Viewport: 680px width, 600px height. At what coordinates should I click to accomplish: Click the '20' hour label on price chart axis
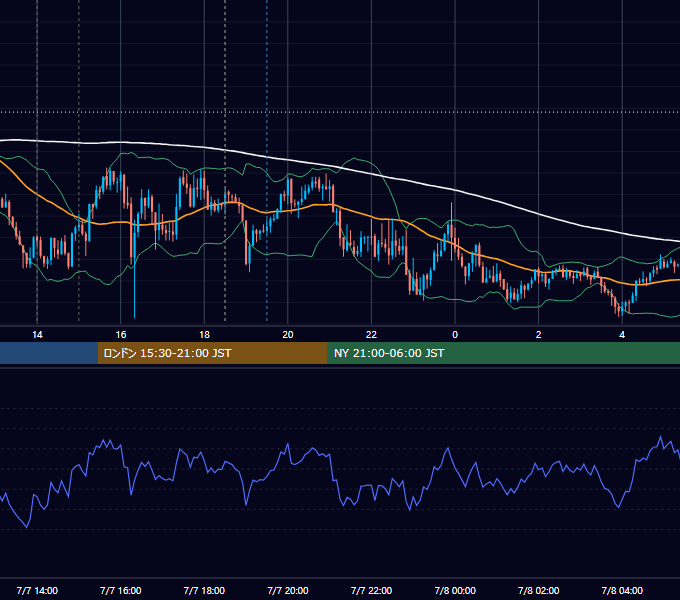coord(288,335)
